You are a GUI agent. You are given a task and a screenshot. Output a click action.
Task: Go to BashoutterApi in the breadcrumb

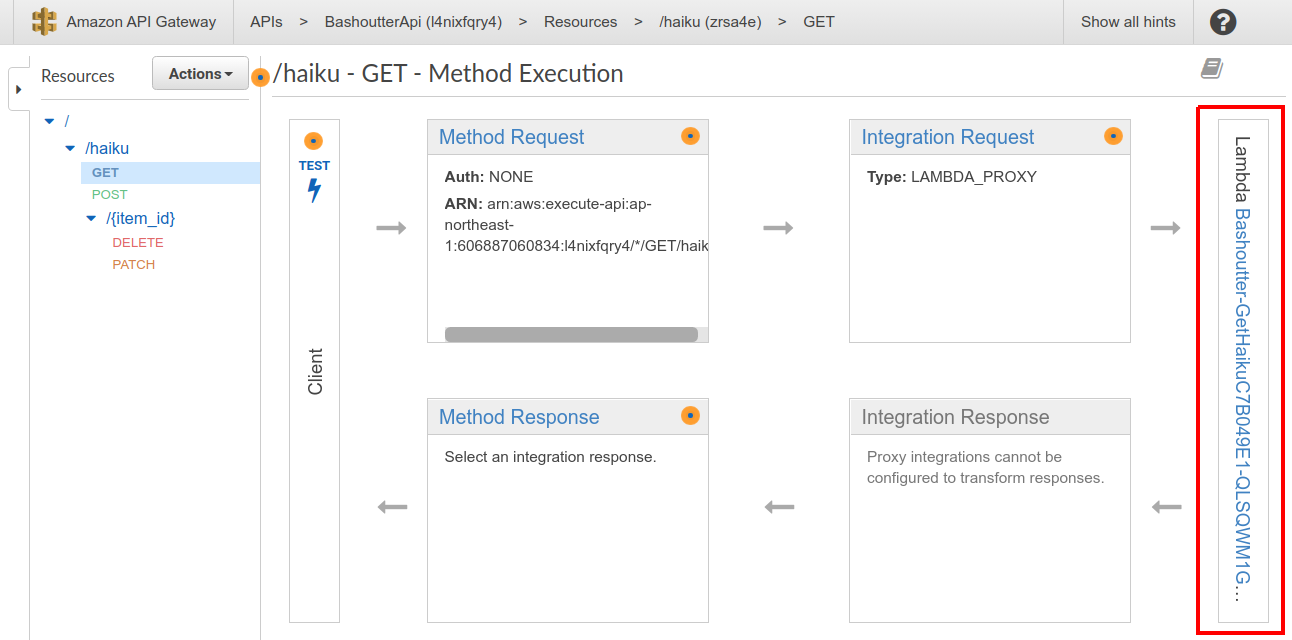(413, 22)
